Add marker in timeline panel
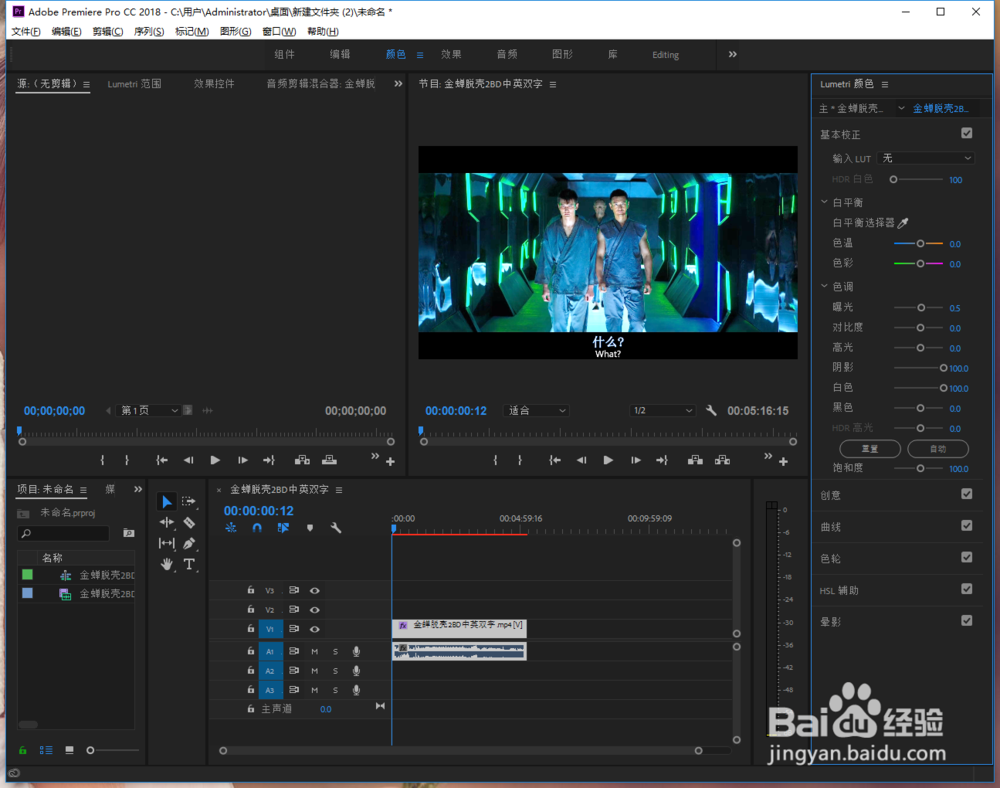The image size is (1000, 788). 310,528
